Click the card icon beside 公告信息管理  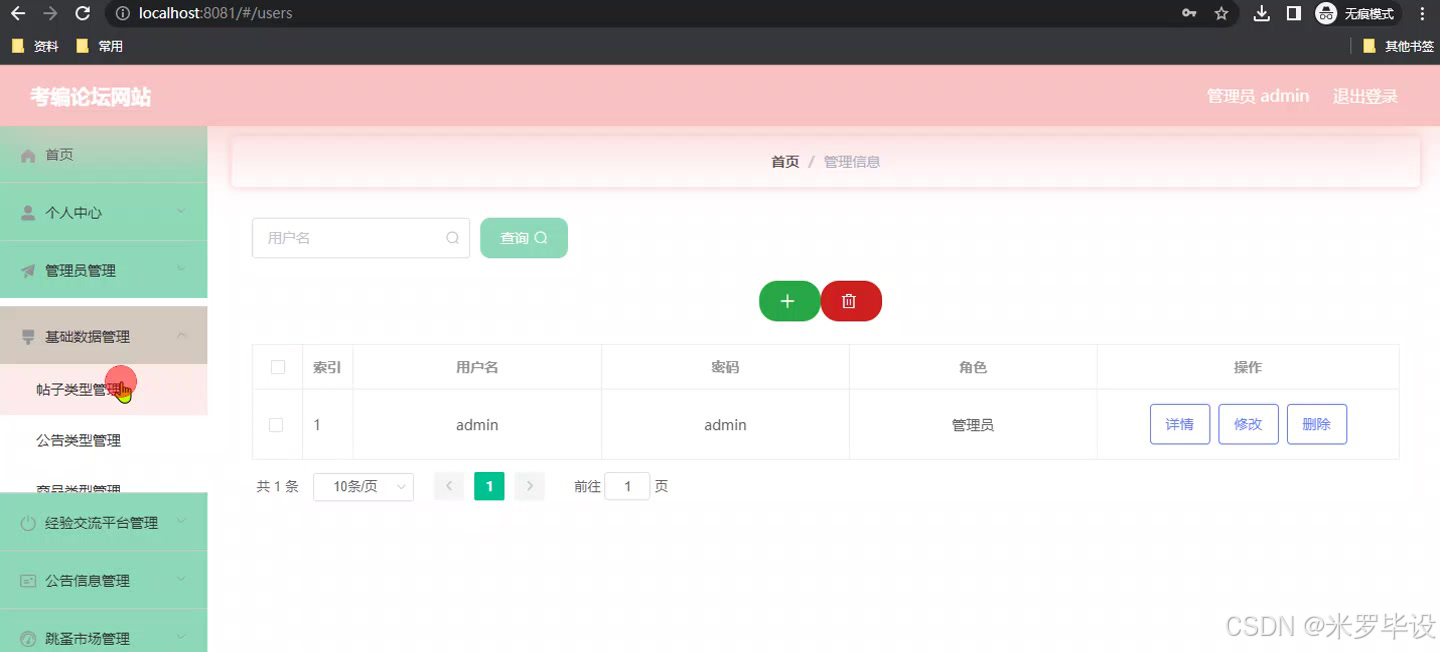click(28, 581)
